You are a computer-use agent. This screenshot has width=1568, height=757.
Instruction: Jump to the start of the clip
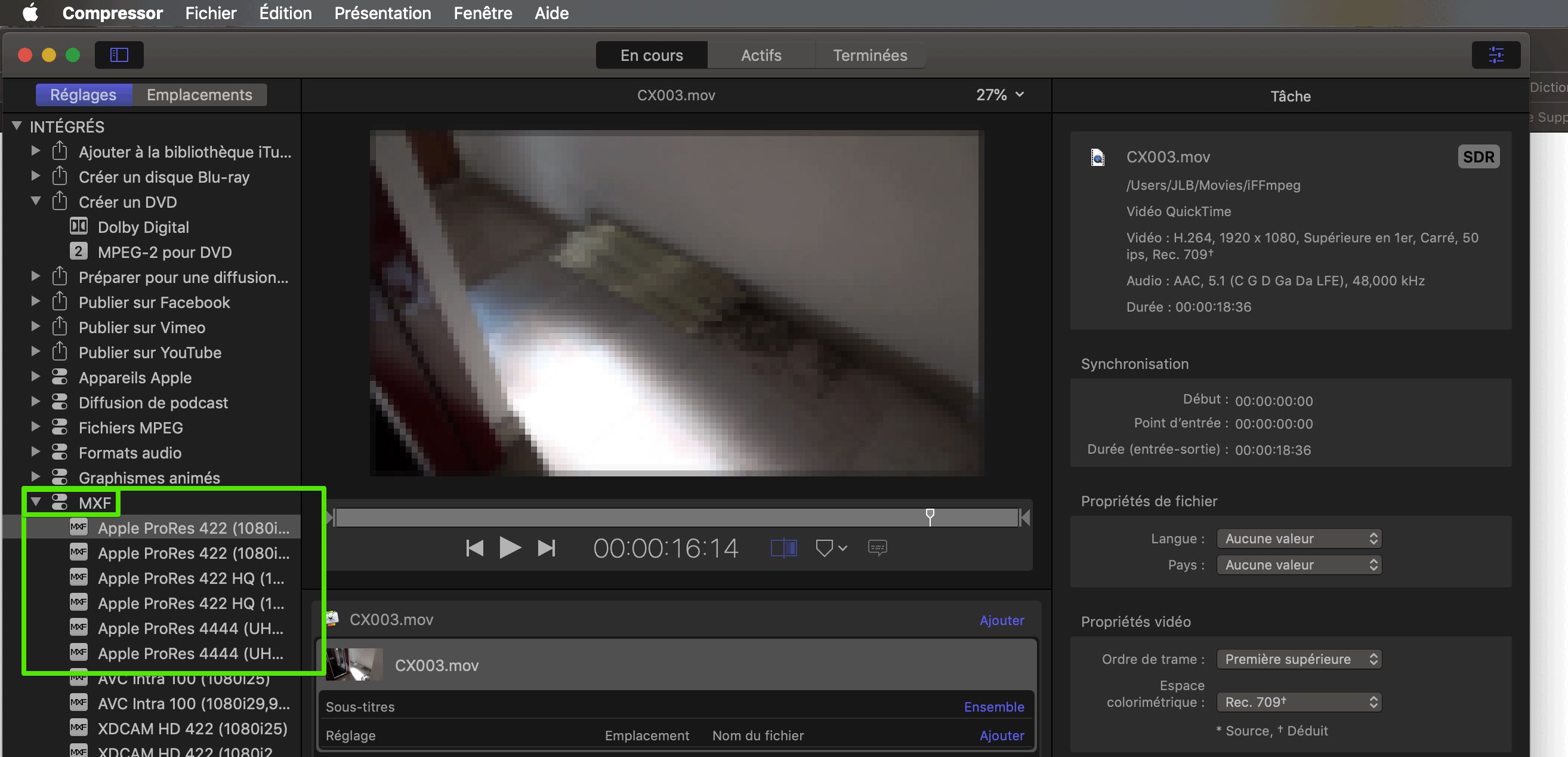point(474,547)
